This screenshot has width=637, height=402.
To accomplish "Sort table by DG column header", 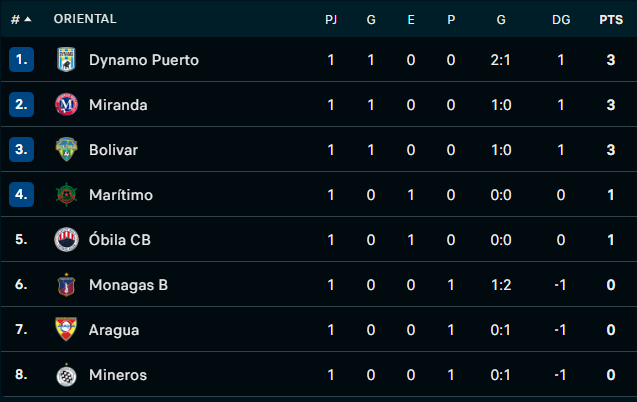I will pyautogui.click(x=561, y=19).
